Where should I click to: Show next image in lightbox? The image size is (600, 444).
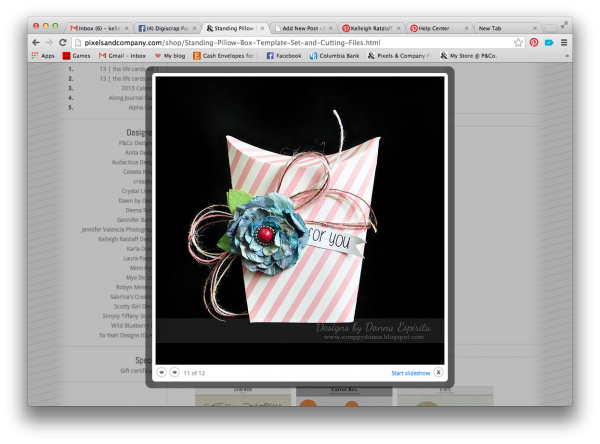(x=174, y=372)
